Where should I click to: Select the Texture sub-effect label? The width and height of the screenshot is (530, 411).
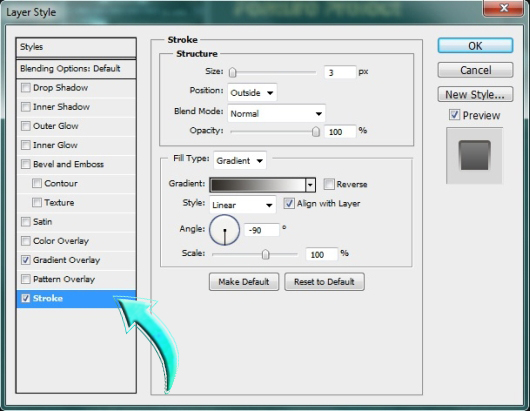(x=59, y=203)
